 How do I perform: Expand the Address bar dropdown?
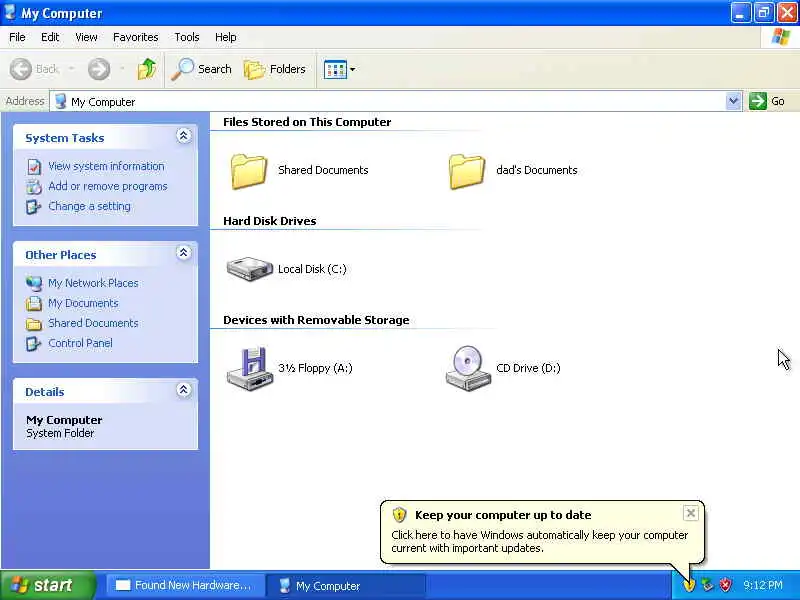(x=733, y=101)
